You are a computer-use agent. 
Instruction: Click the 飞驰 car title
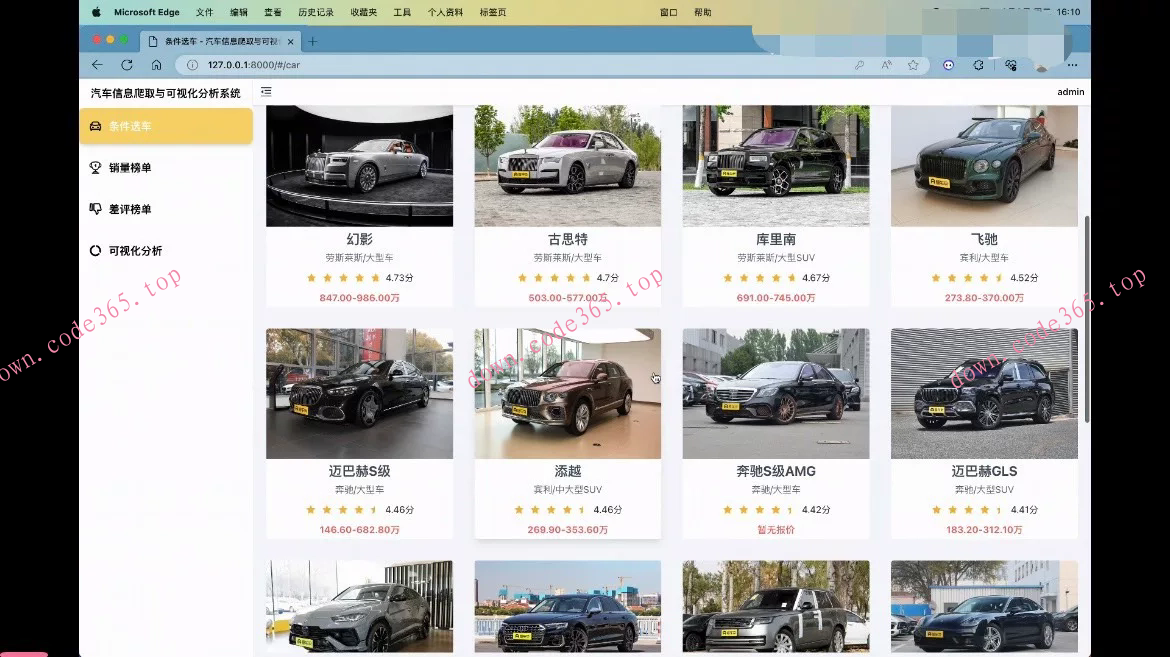[x=984, y=239]
